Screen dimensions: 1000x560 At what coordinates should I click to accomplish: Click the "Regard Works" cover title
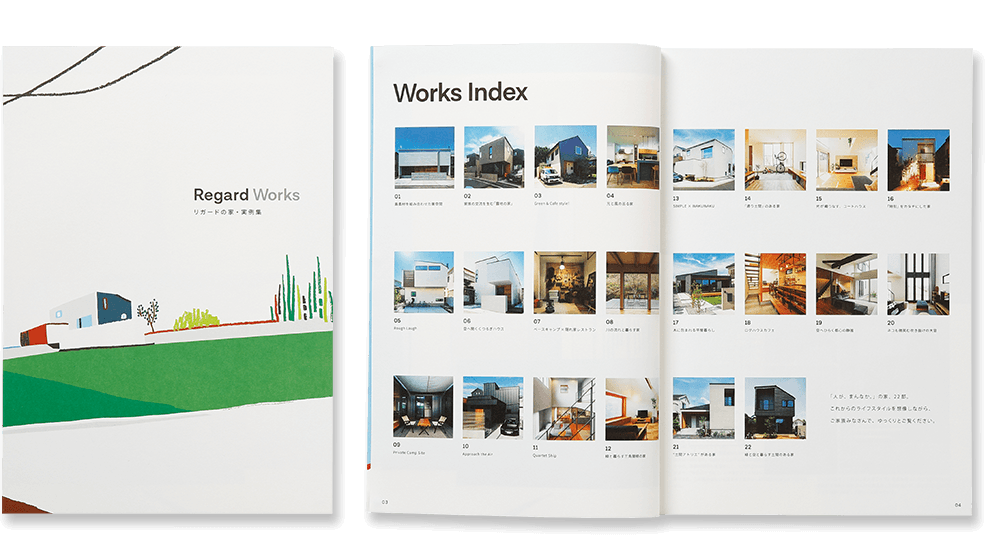point(246,195)
